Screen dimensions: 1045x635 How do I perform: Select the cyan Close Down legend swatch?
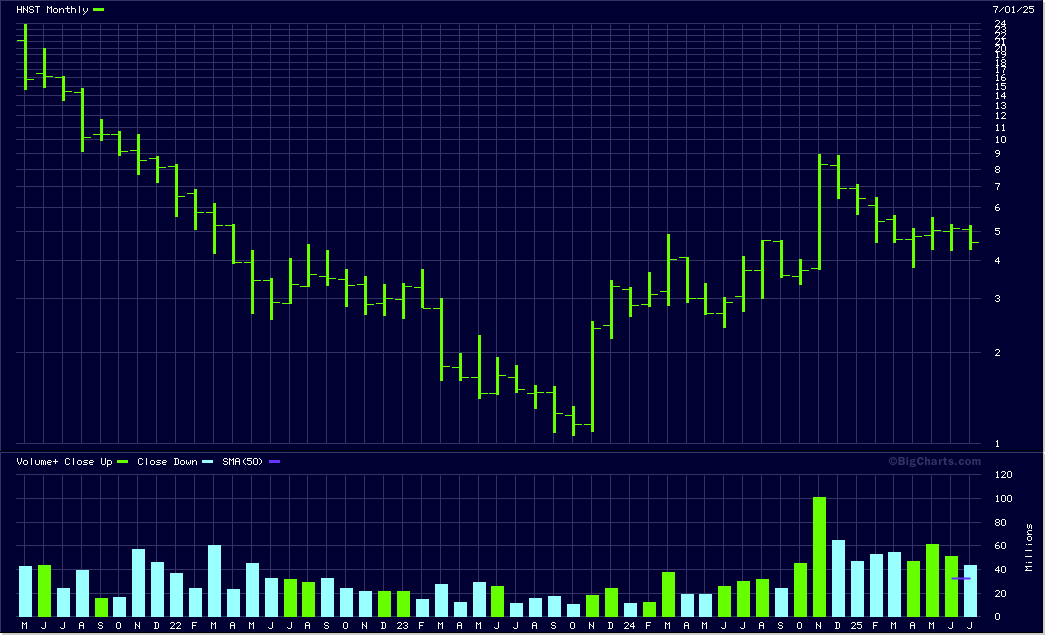(208, 462)
